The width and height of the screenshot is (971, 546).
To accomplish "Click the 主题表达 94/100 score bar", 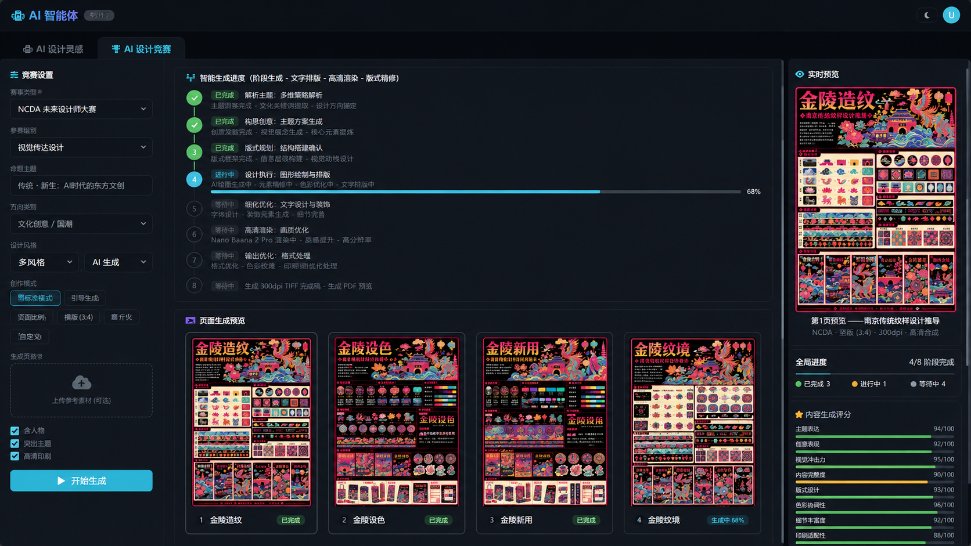I will coord(874,436).
